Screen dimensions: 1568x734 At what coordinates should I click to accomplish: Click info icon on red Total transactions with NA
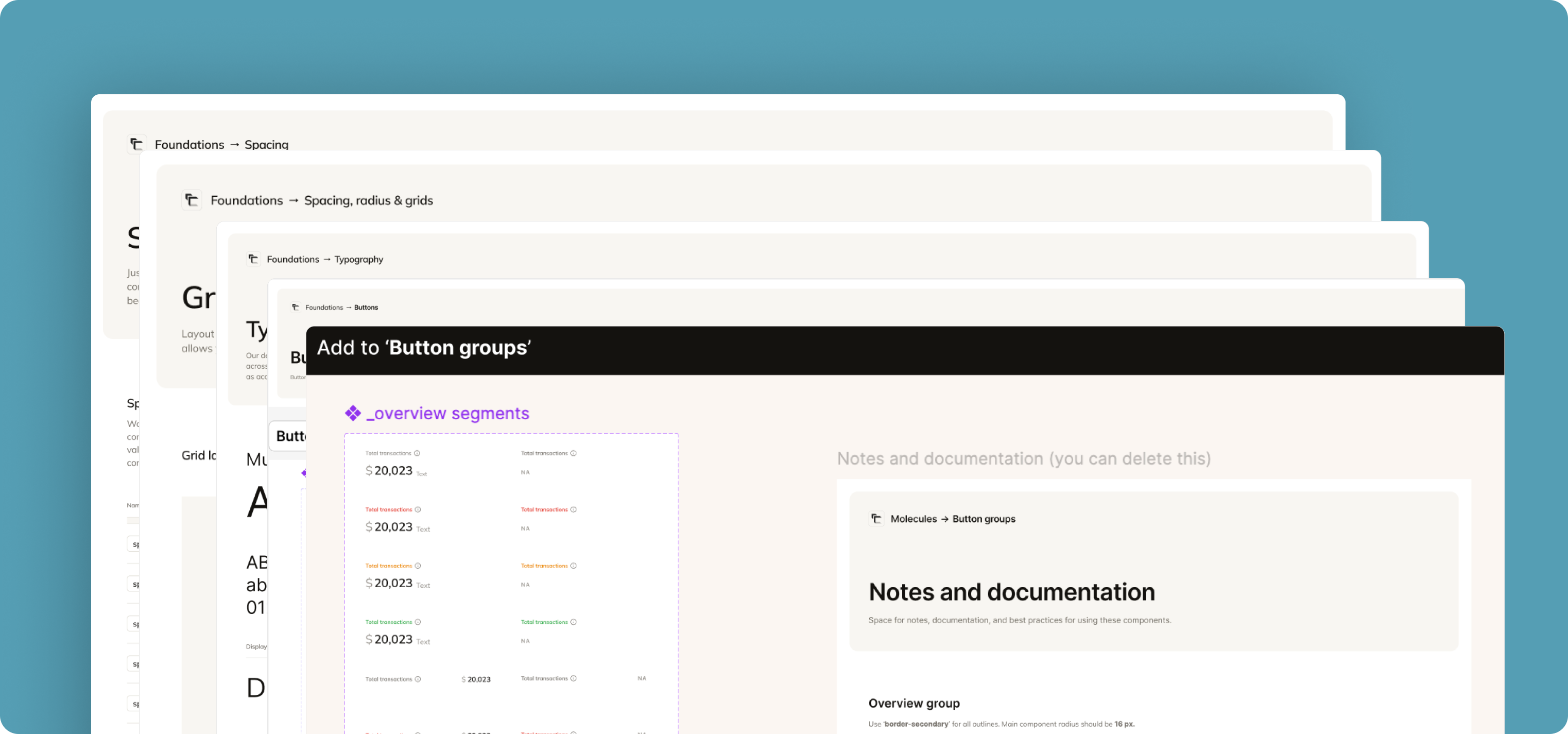(x=574, y=509)
